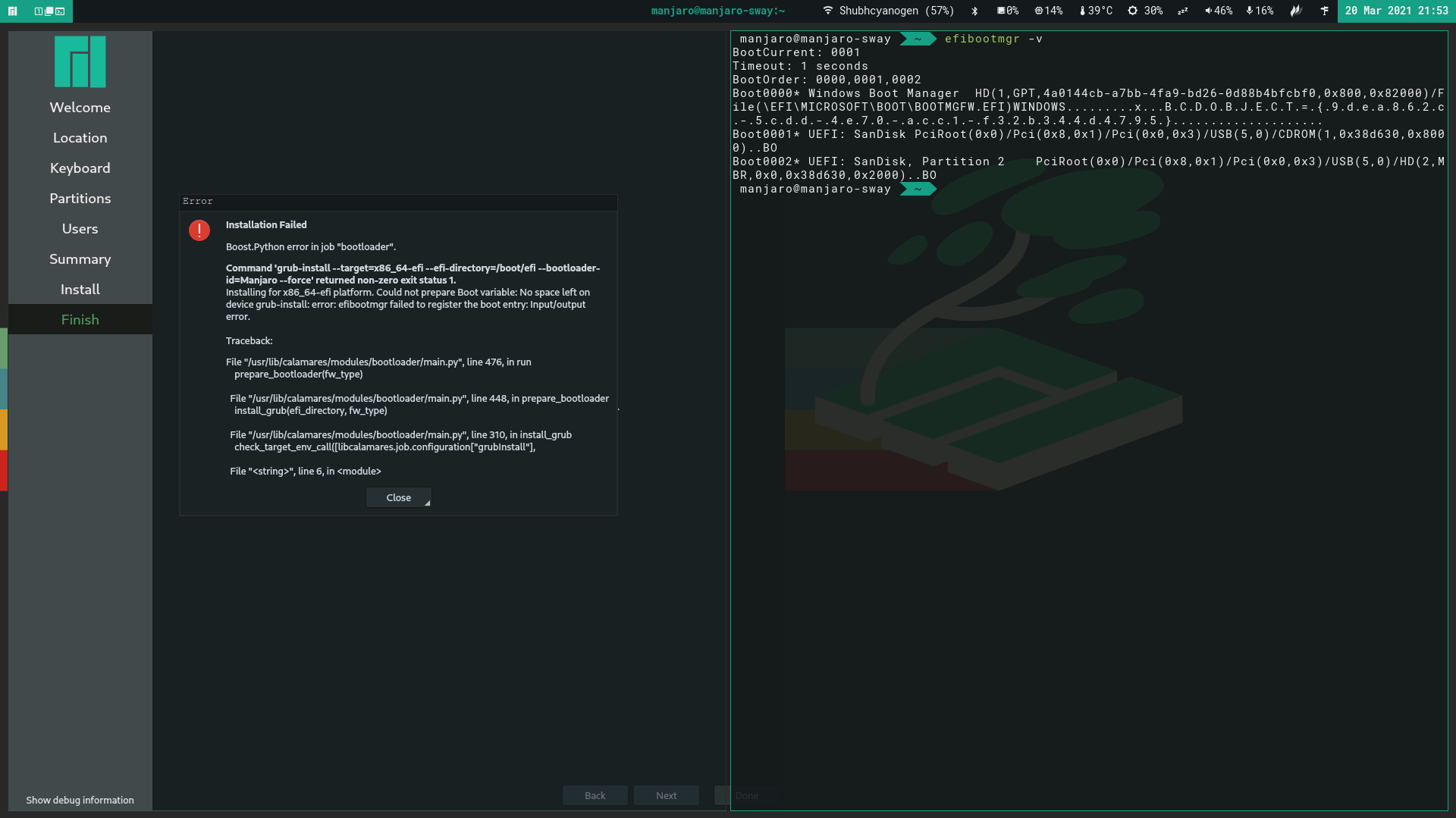The width and height of the screenshot is (1456, 818).
Task: Open the system tray flame icon menu
Action: coord(1296,11)
